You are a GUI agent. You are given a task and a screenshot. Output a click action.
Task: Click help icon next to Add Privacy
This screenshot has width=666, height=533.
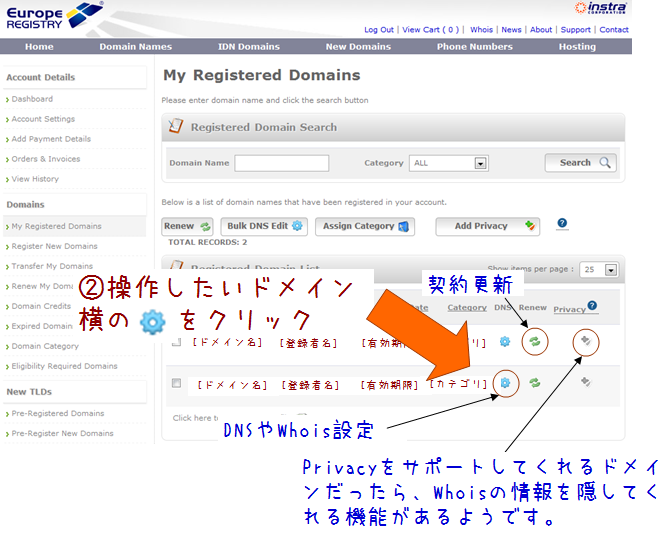pyautogui.click(x=562, y=223)
